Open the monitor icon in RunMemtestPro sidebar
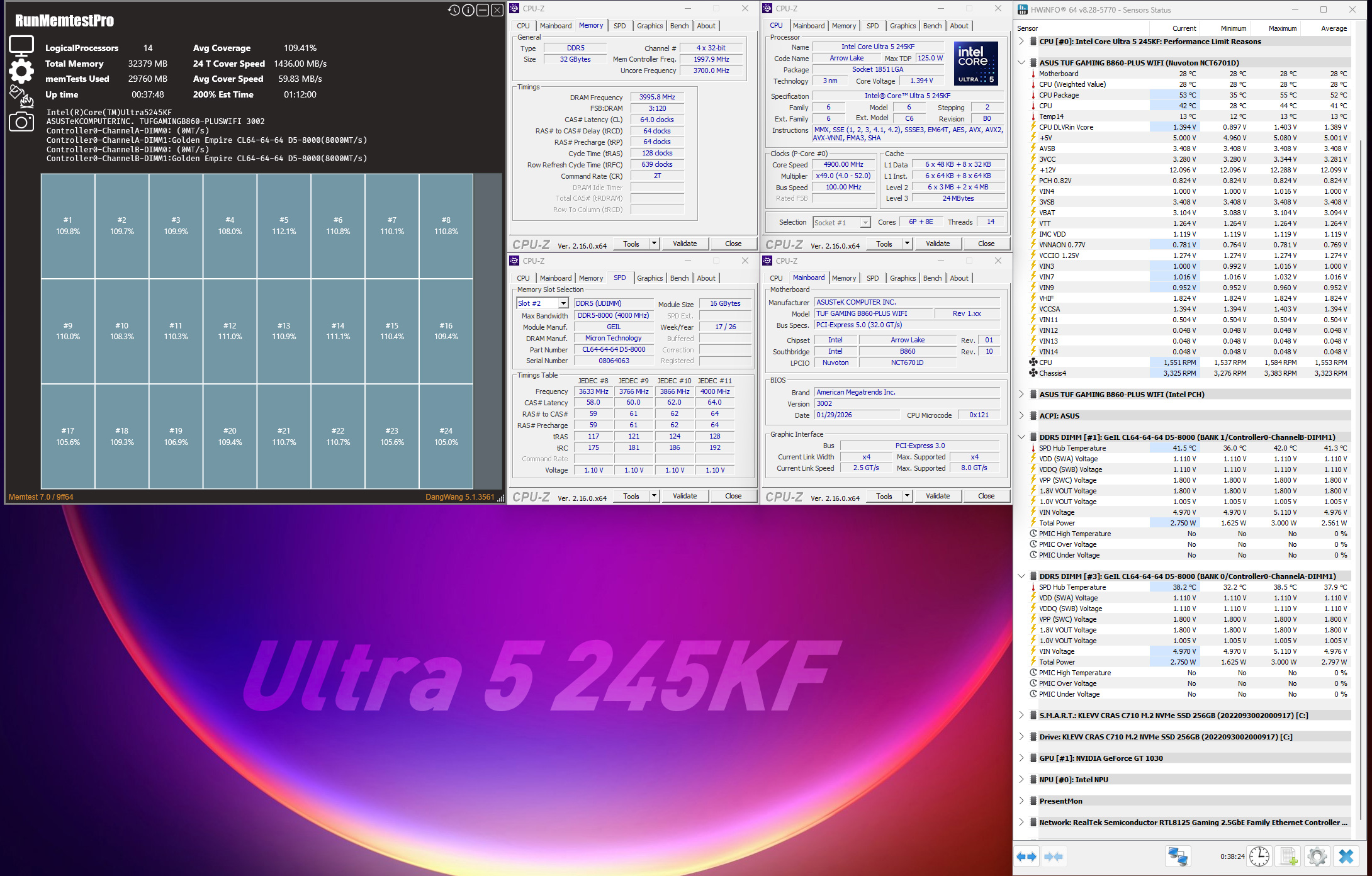The height and width of the screenshot is (876, 1372). tap(21, 46)
